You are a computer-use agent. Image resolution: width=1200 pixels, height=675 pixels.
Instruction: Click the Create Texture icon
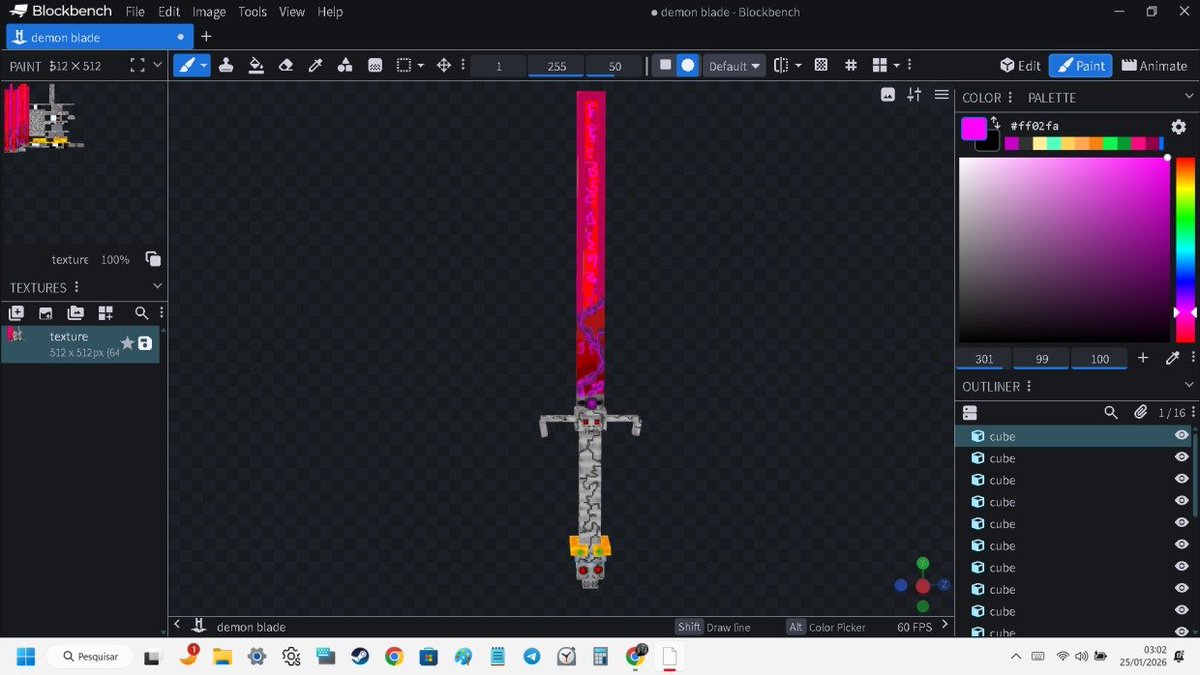click(16, 313)
